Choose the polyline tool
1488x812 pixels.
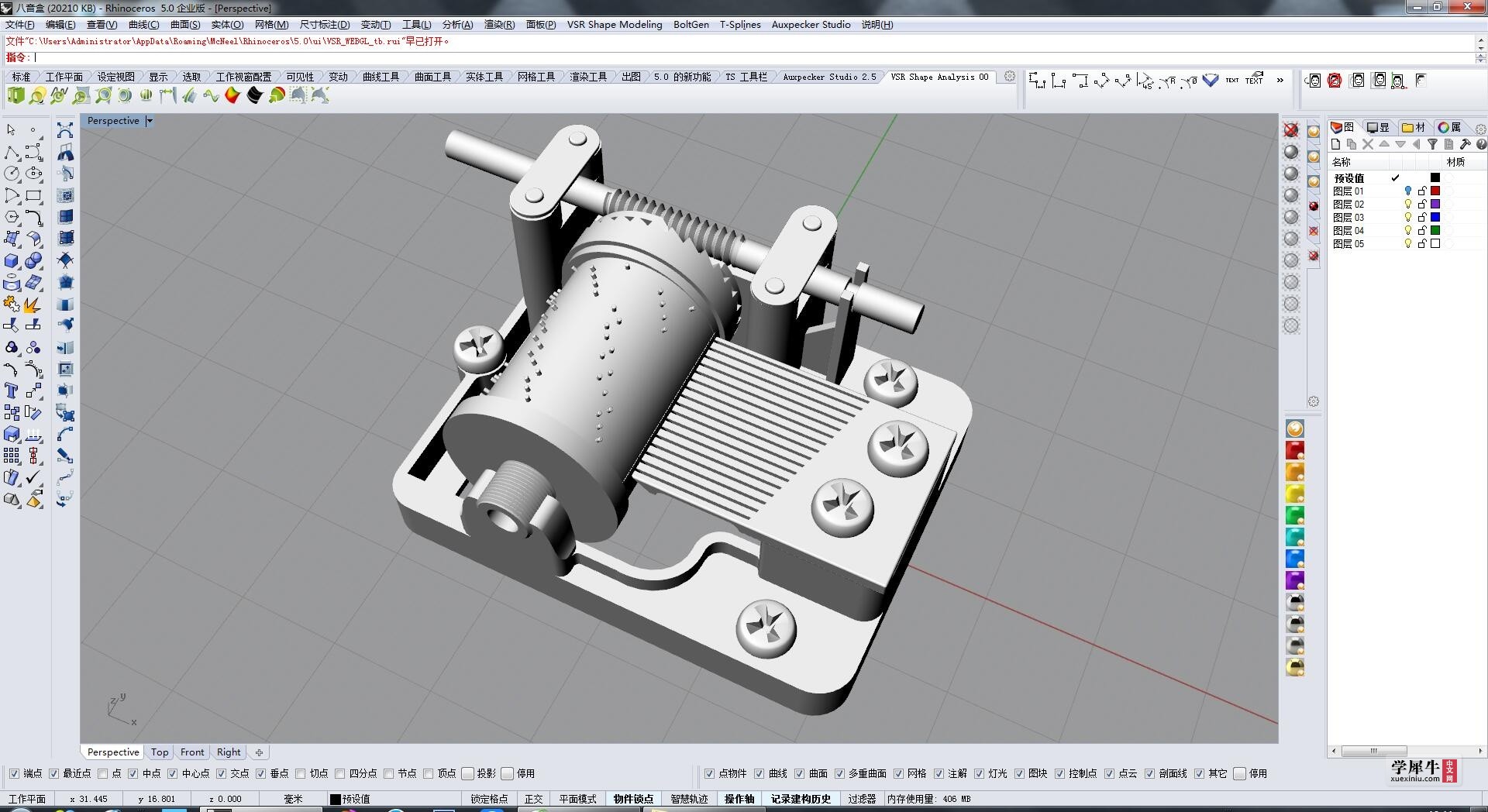point(11,152)
